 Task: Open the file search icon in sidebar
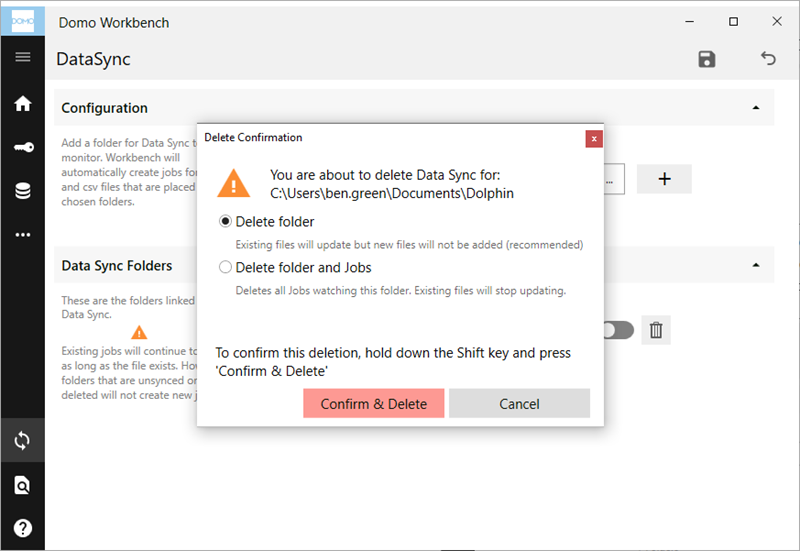pyautogui.click(x=22, y=485)
